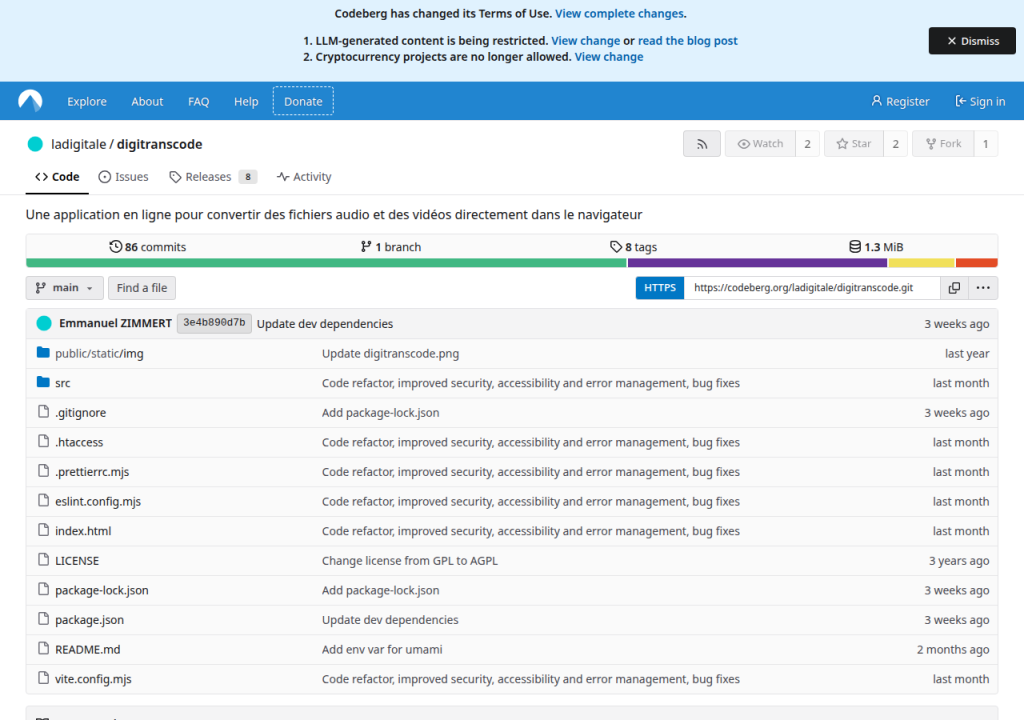The image size is (1024, 720).
Task: Click the file icon beside README.md
Action: click(x=43, y=649)
